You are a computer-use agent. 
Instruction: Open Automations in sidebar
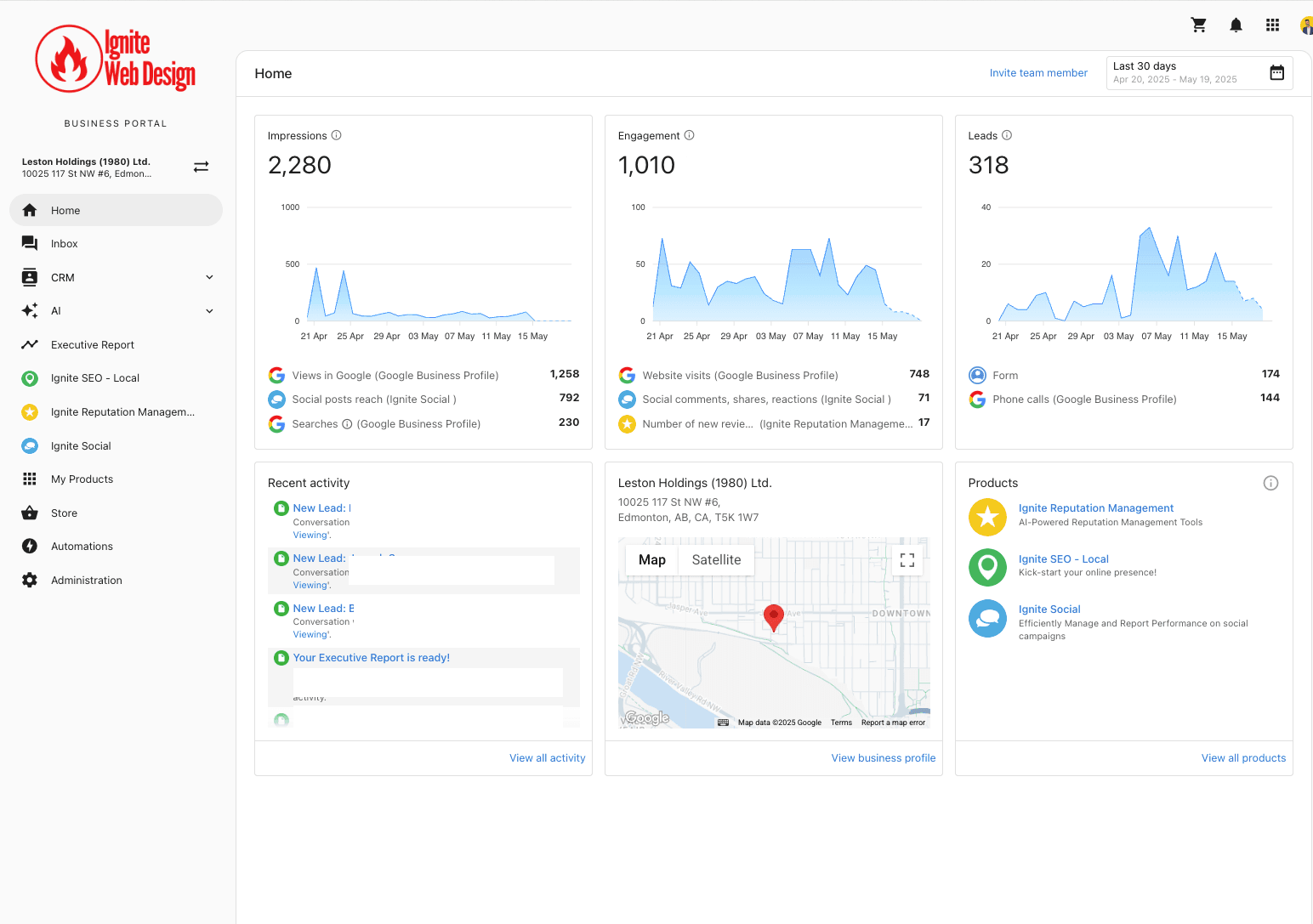point(116,547)
